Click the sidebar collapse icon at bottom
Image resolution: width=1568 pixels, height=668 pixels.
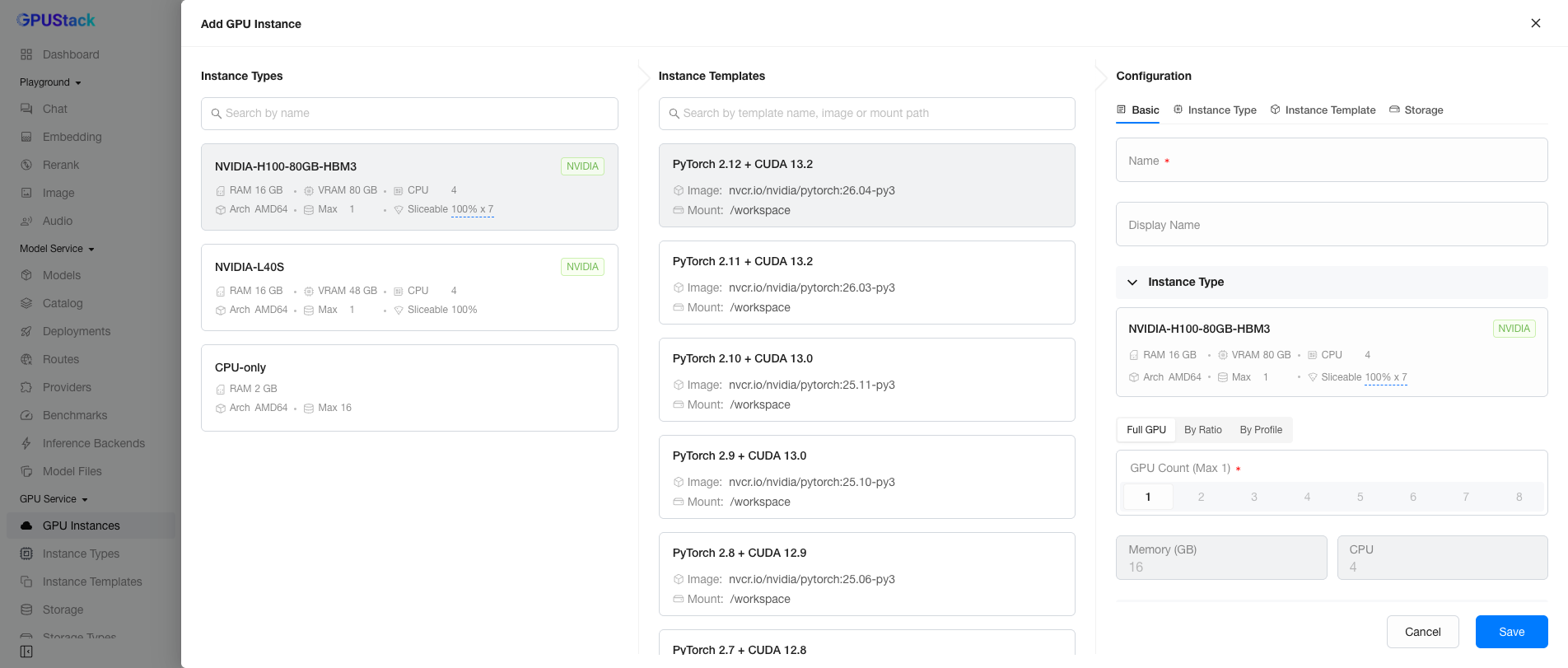pos(26,652)
